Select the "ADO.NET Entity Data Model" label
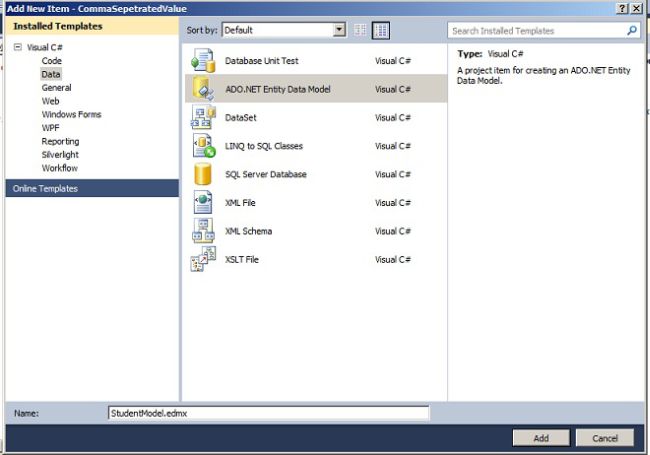 278,89
